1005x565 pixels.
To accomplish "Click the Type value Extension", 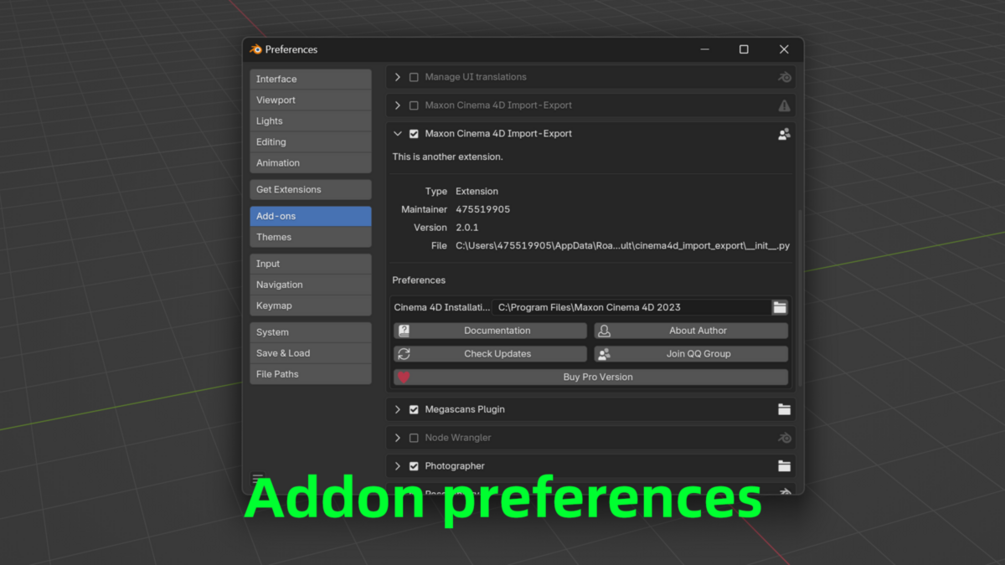I will [x=476, y=192].
